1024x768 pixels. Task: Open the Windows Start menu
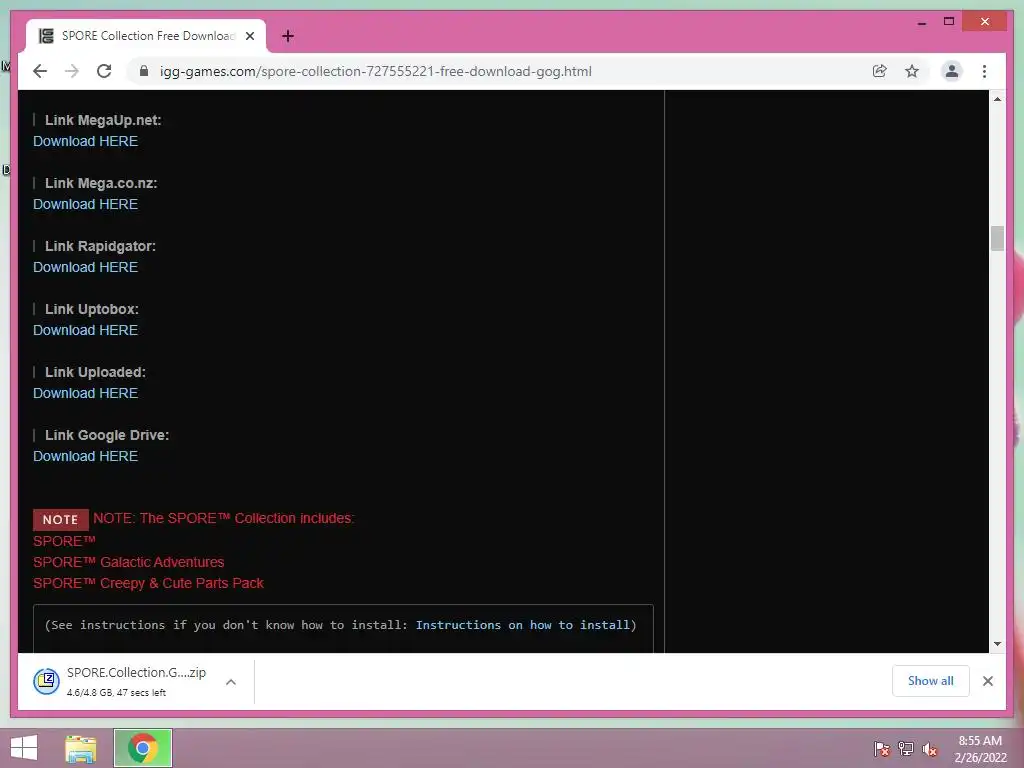(24, 748)
